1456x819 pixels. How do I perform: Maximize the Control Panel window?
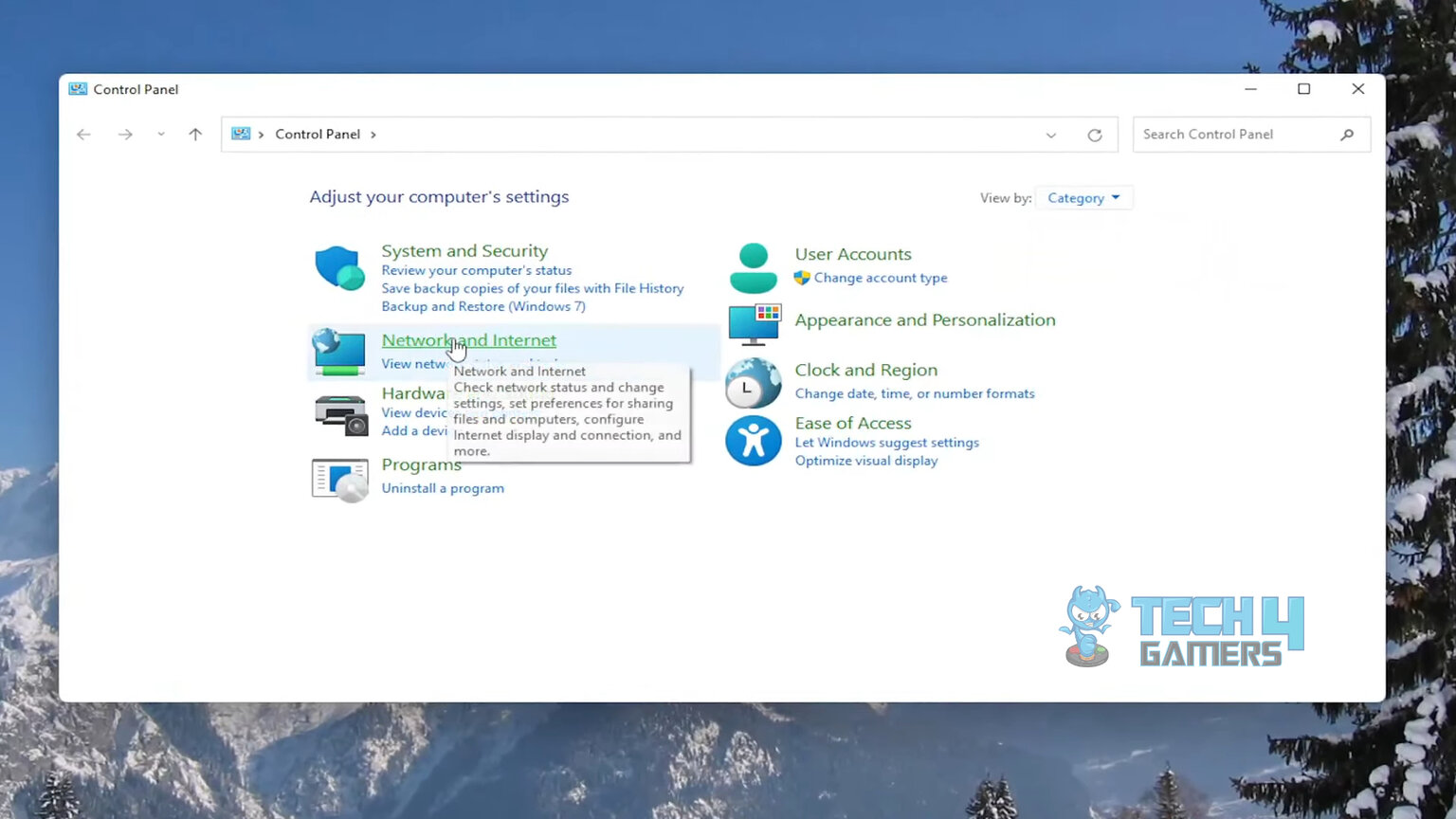1304,89
